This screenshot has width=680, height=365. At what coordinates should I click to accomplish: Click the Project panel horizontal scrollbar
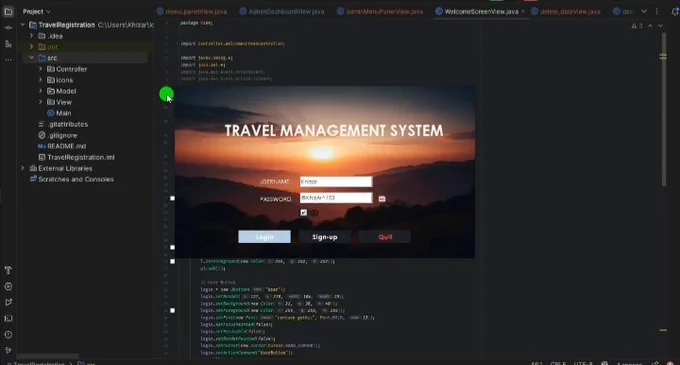48,356
